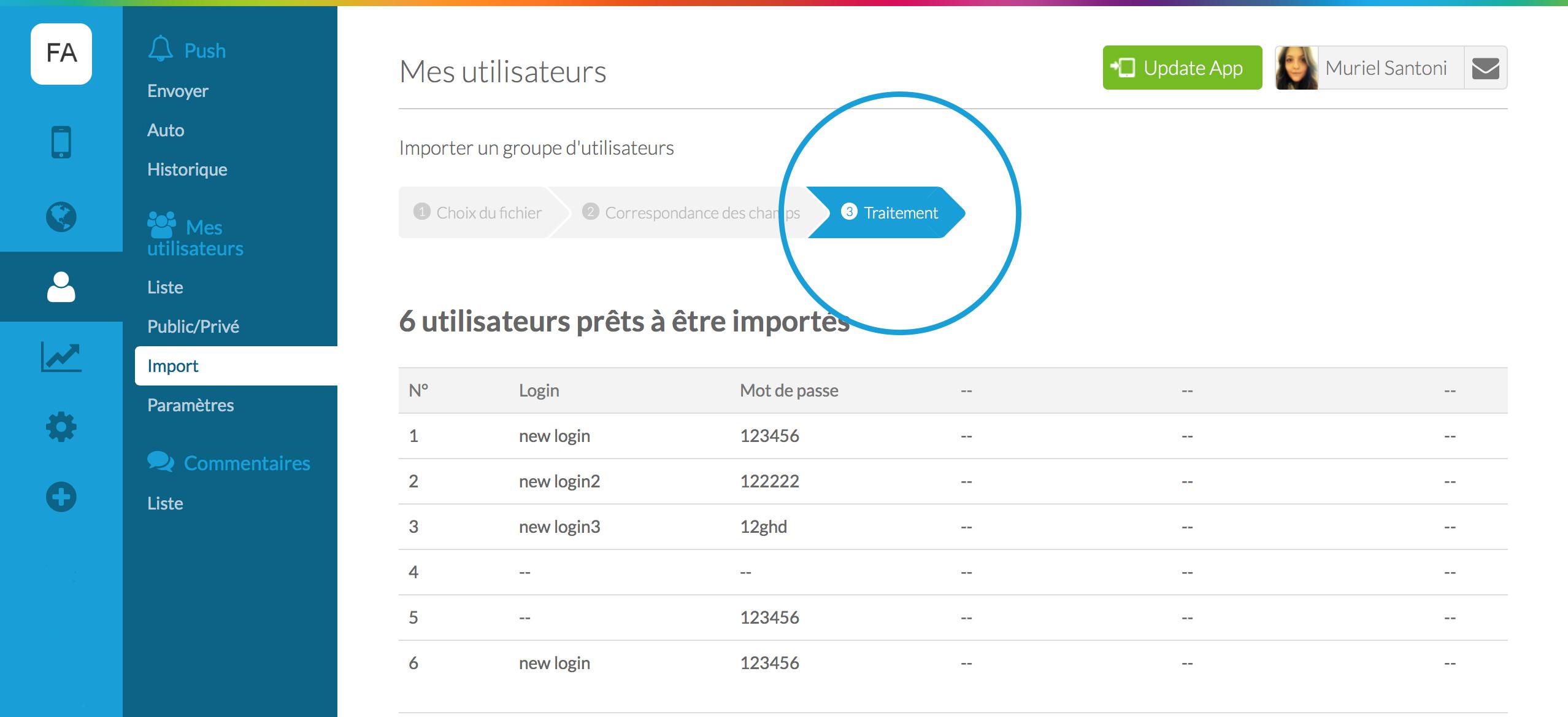Click Muriel Santoni's profile picture
The image size is (1568, 717).
tap(1296, 68)
